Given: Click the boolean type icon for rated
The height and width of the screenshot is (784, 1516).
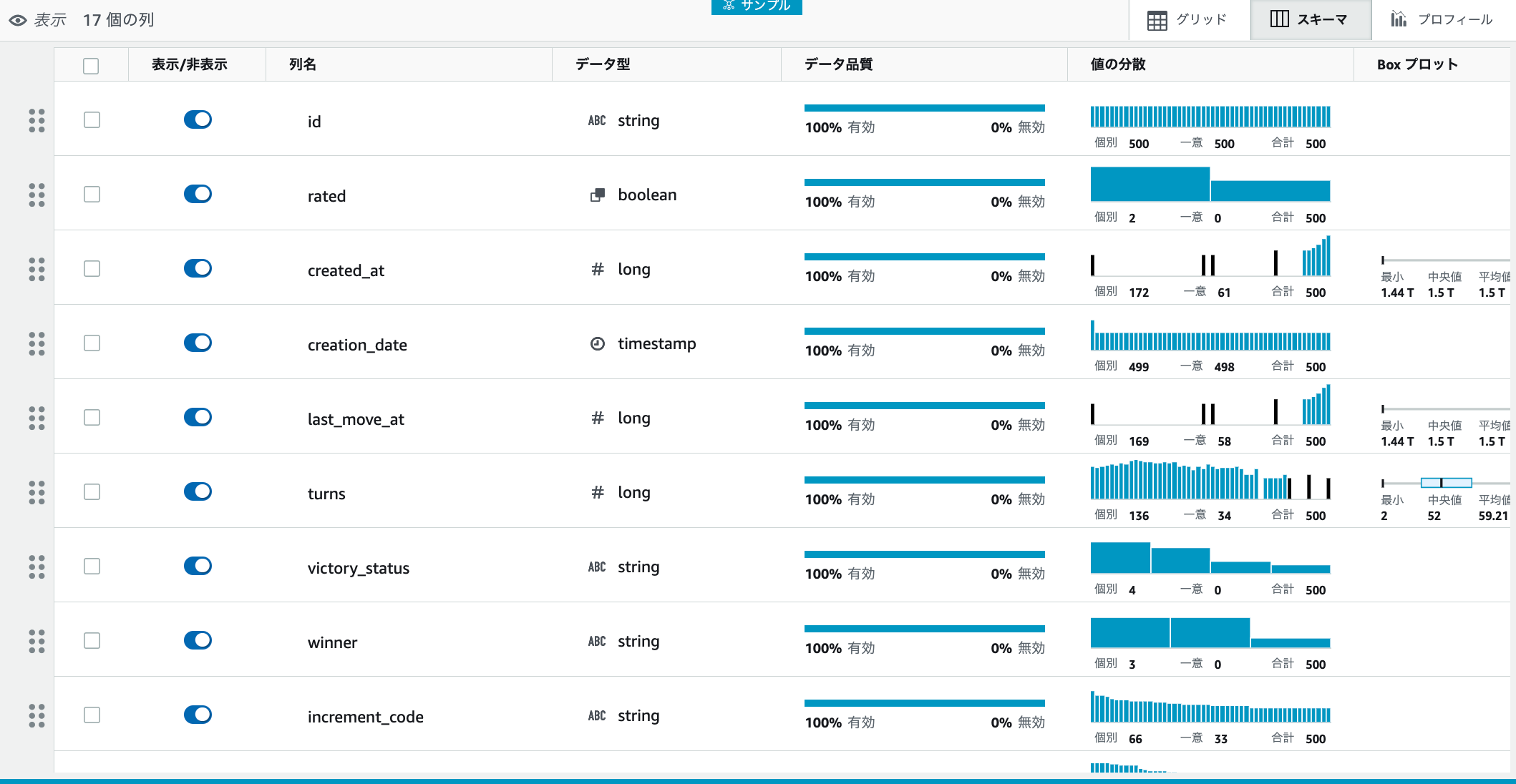Looking at the screenshot, I should [597, 195].
